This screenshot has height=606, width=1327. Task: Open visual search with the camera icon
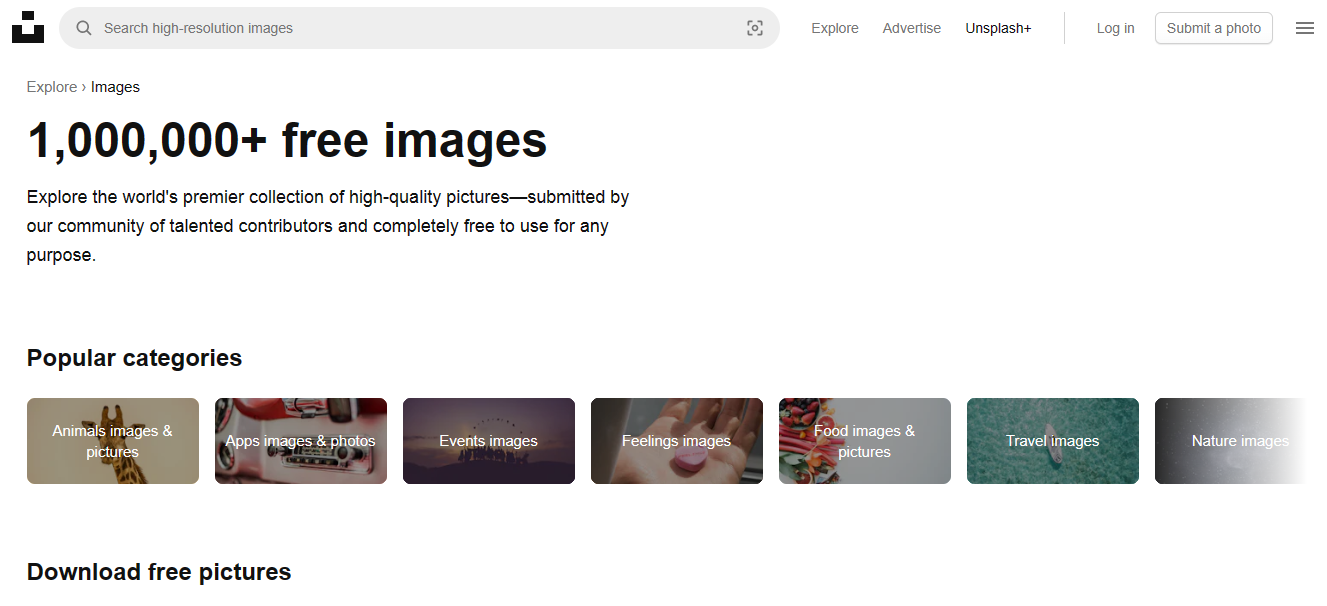pos(754,28)
